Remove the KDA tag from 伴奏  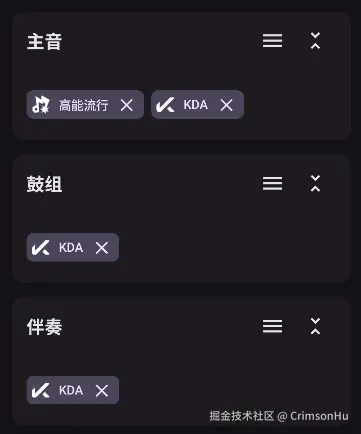[102, 391]
